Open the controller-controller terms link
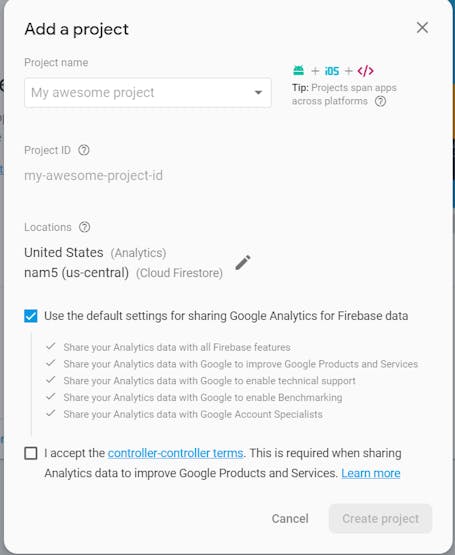The width and height of the screenshot is (455, 555). tap(175, 453)
